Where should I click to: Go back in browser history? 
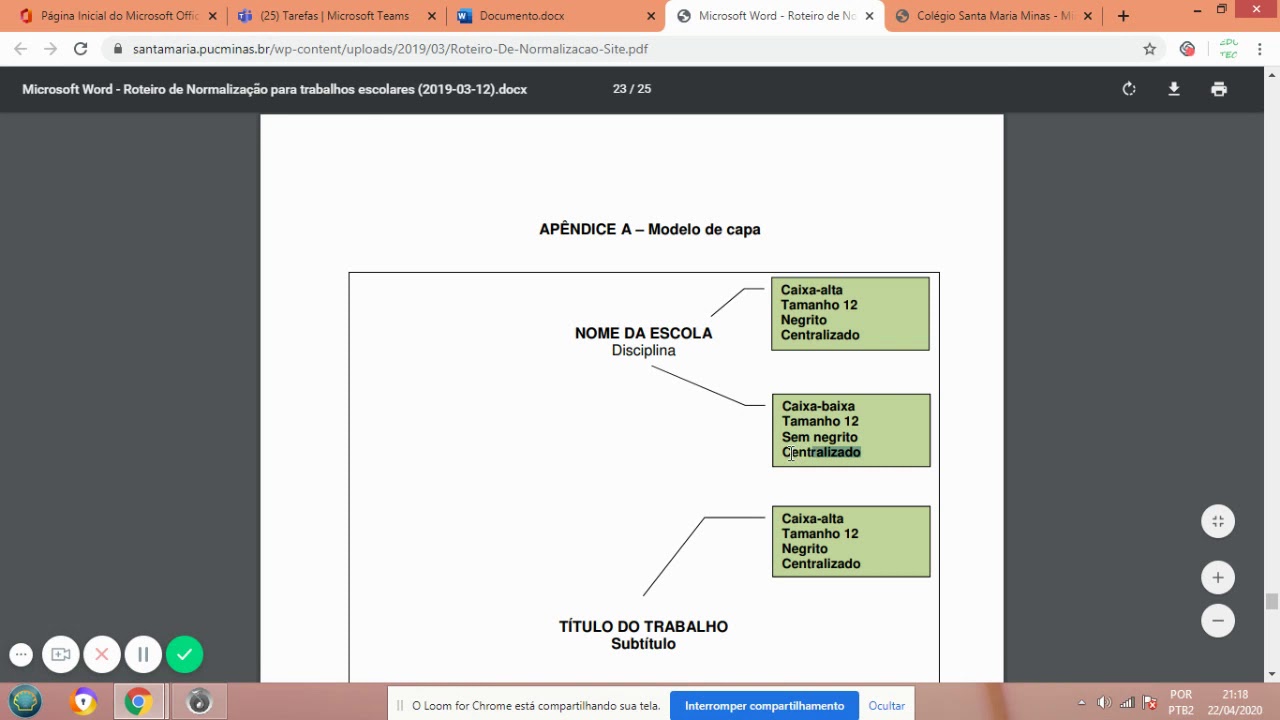[x=21, y=48]
